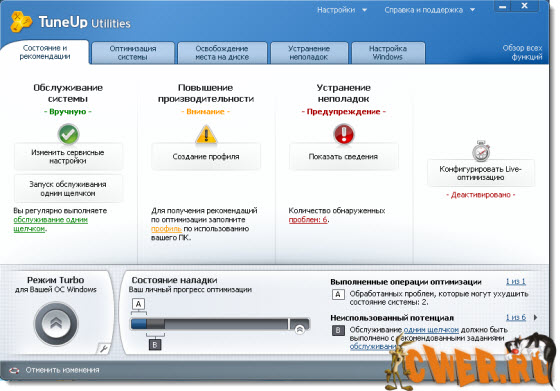560x391 pixels.
Task: Open Turbo mode wrench settings icon
Action: [x=104, y=348]
